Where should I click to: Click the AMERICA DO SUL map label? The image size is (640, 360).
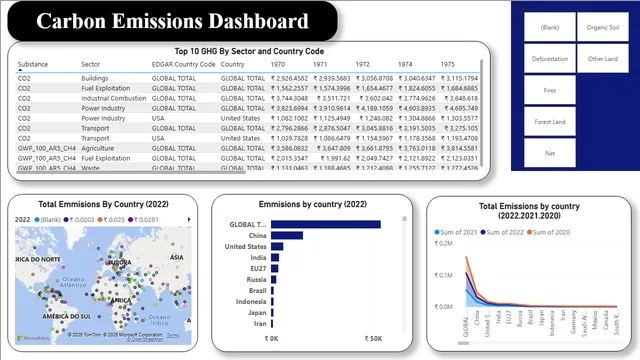[x=67, y=316]
